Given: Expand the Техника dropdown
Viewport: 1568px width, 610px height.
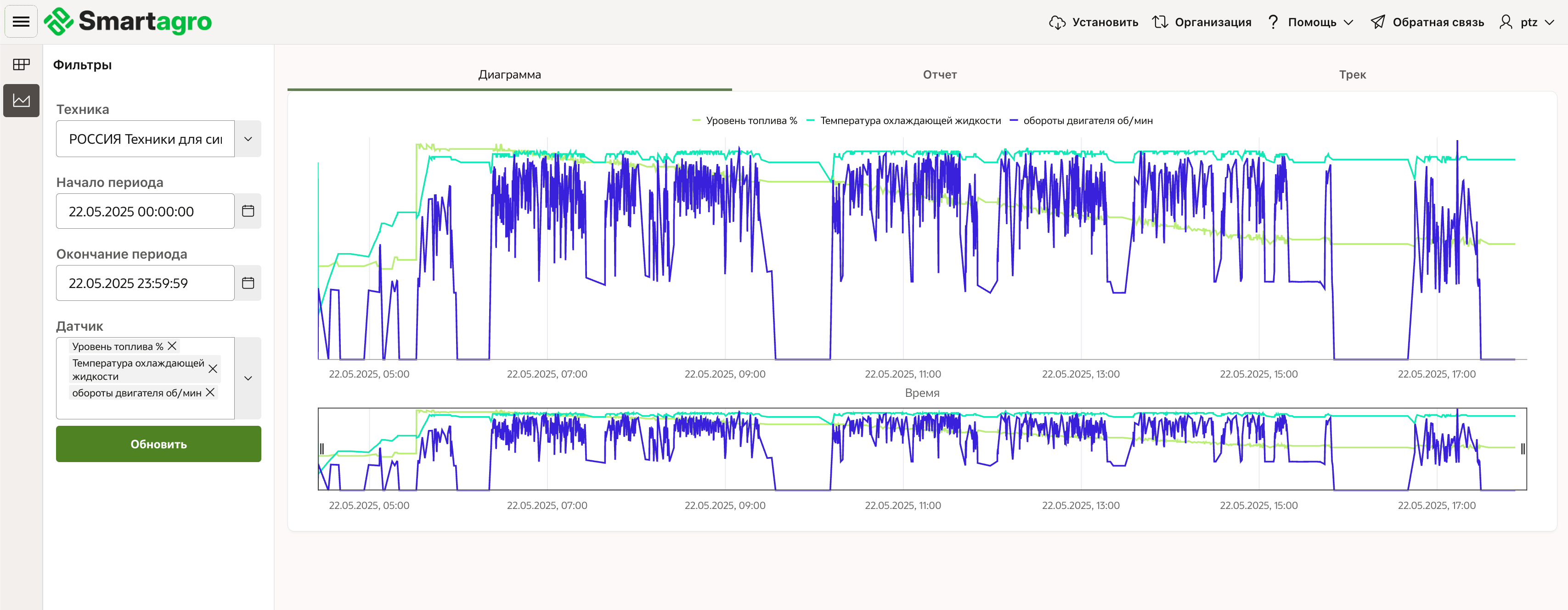Looking at the screenshot, I should (248, 139).
